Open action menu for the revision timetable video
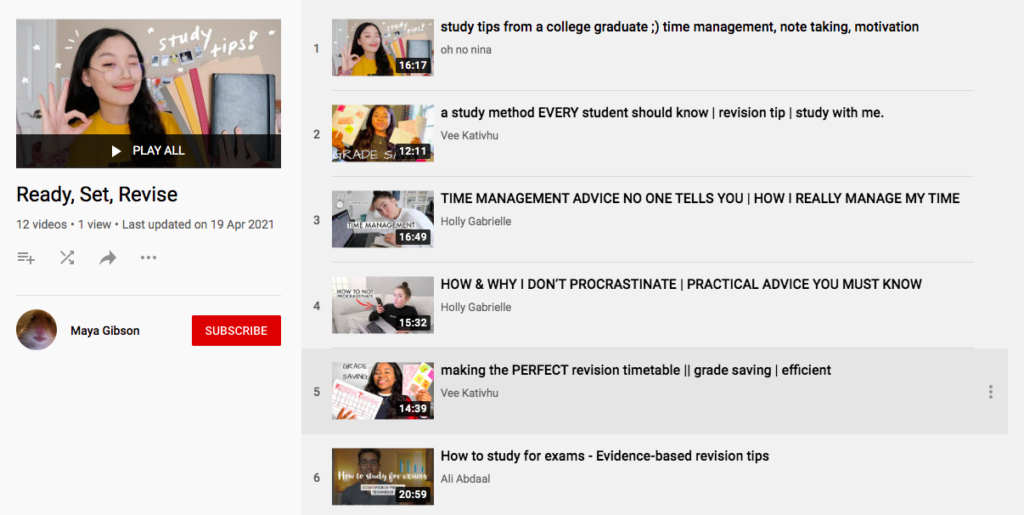The height and width of the screenshot is (515, 1024). point(991,392)
